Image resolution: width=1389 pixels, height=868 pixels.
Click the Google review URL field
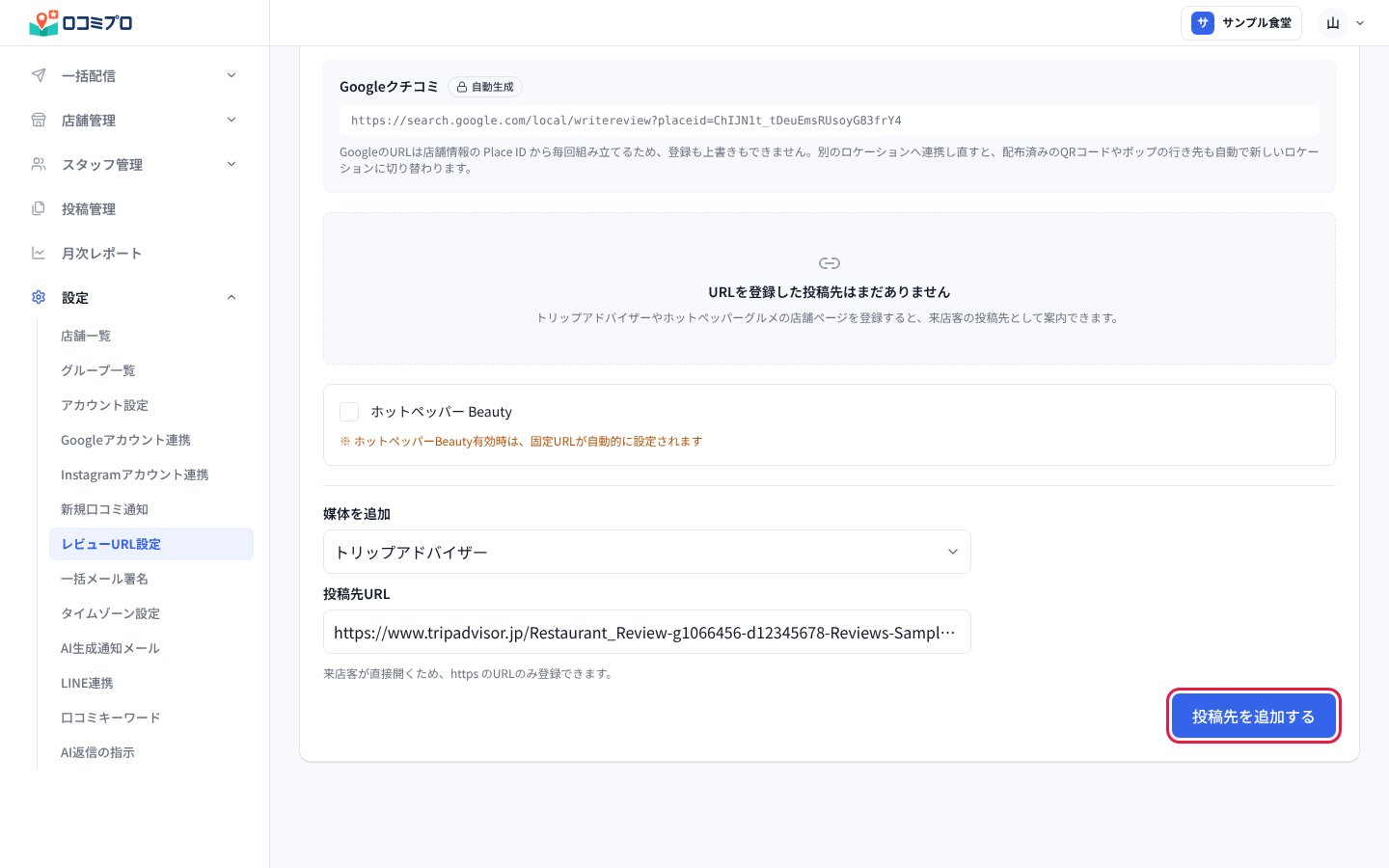click(830, 121)
